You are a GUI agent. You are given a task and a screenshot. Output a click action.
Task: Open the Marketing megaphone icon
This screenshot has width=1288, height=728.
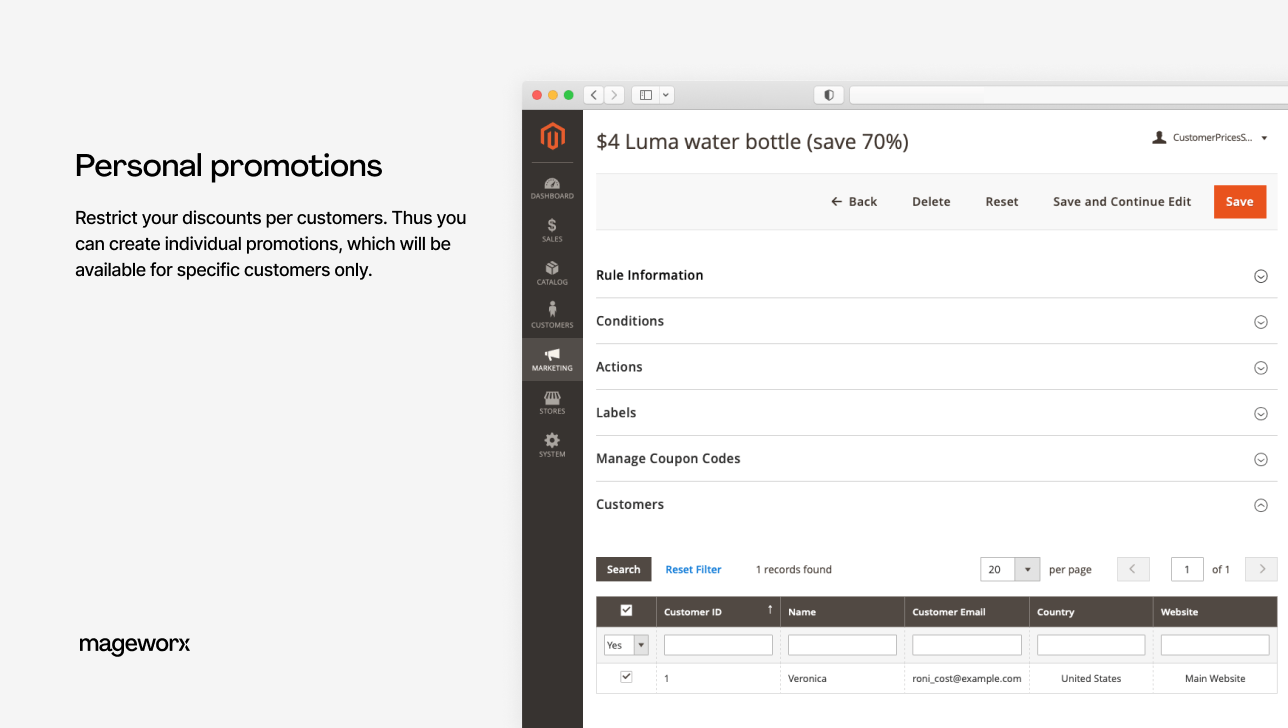552,358
